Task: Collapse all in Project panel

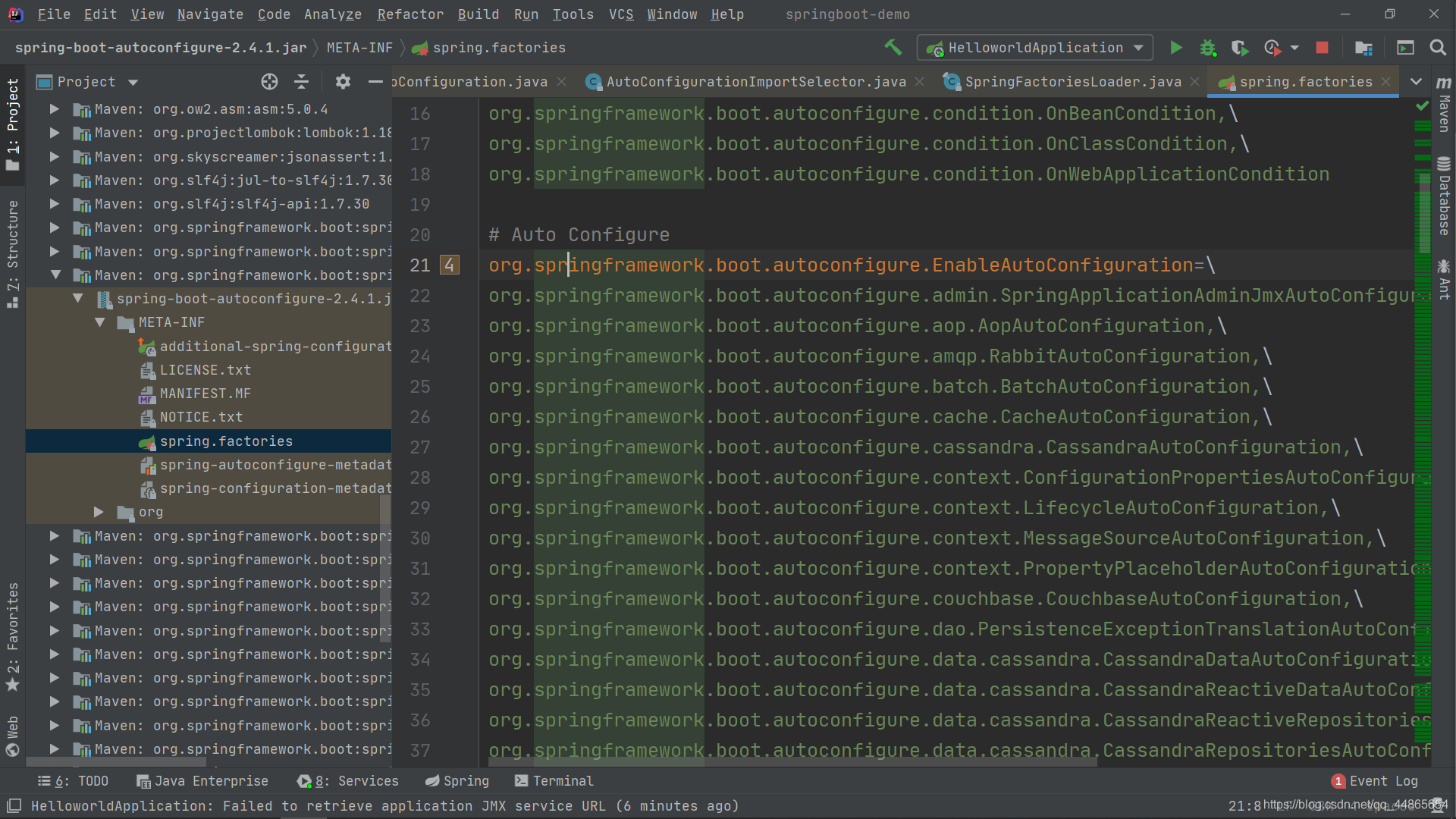Action: (x=301, y=82)
